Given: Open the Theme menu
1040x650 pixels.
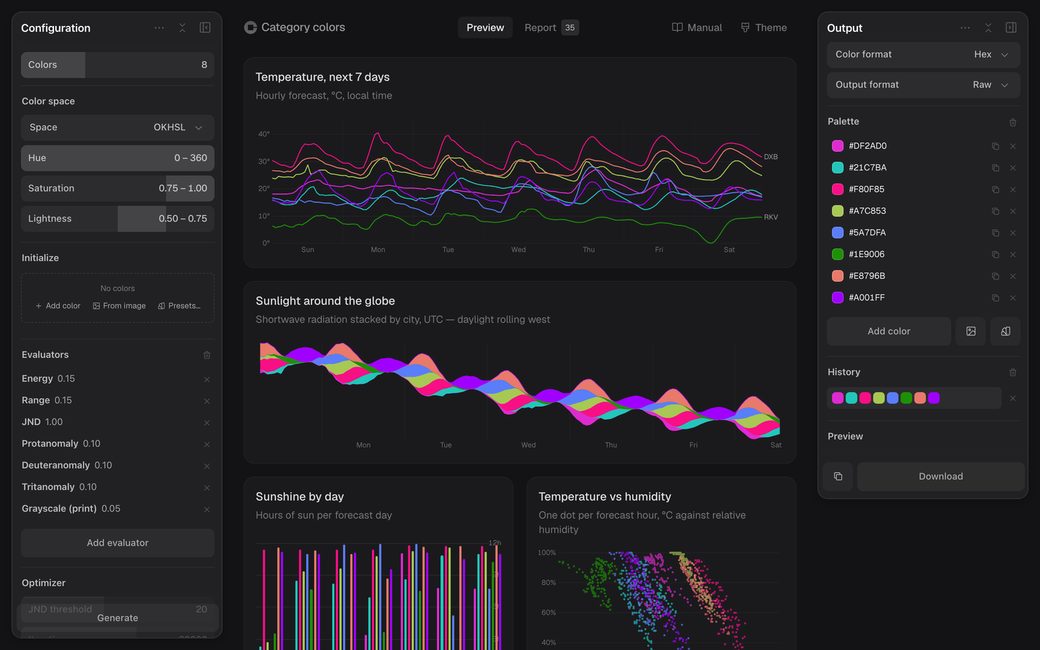Looking at the screenshot, I should (764, 28).
